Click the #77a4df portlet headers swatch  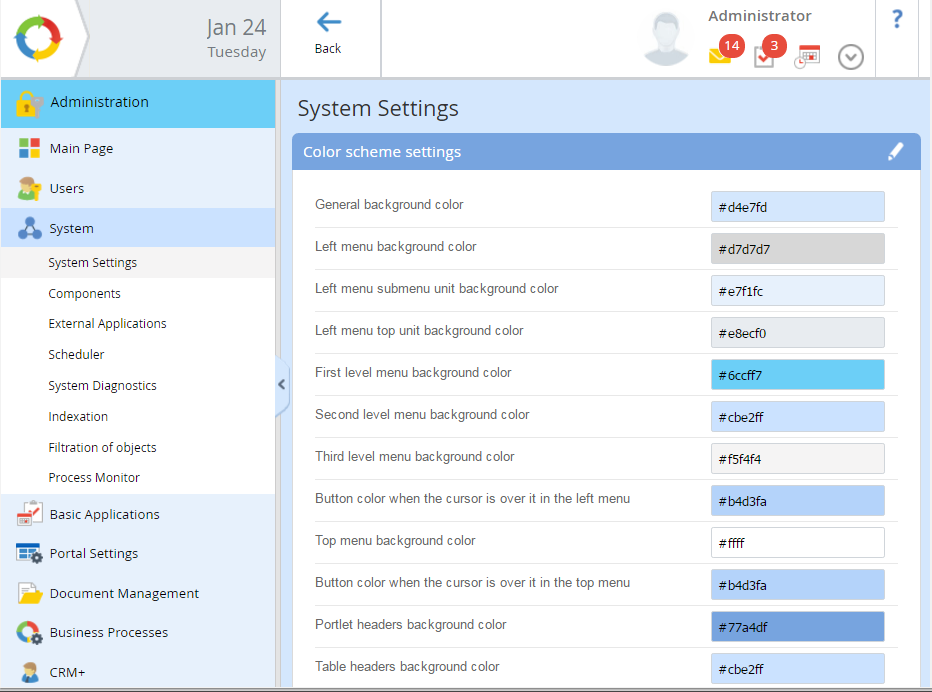click(798, 627)
